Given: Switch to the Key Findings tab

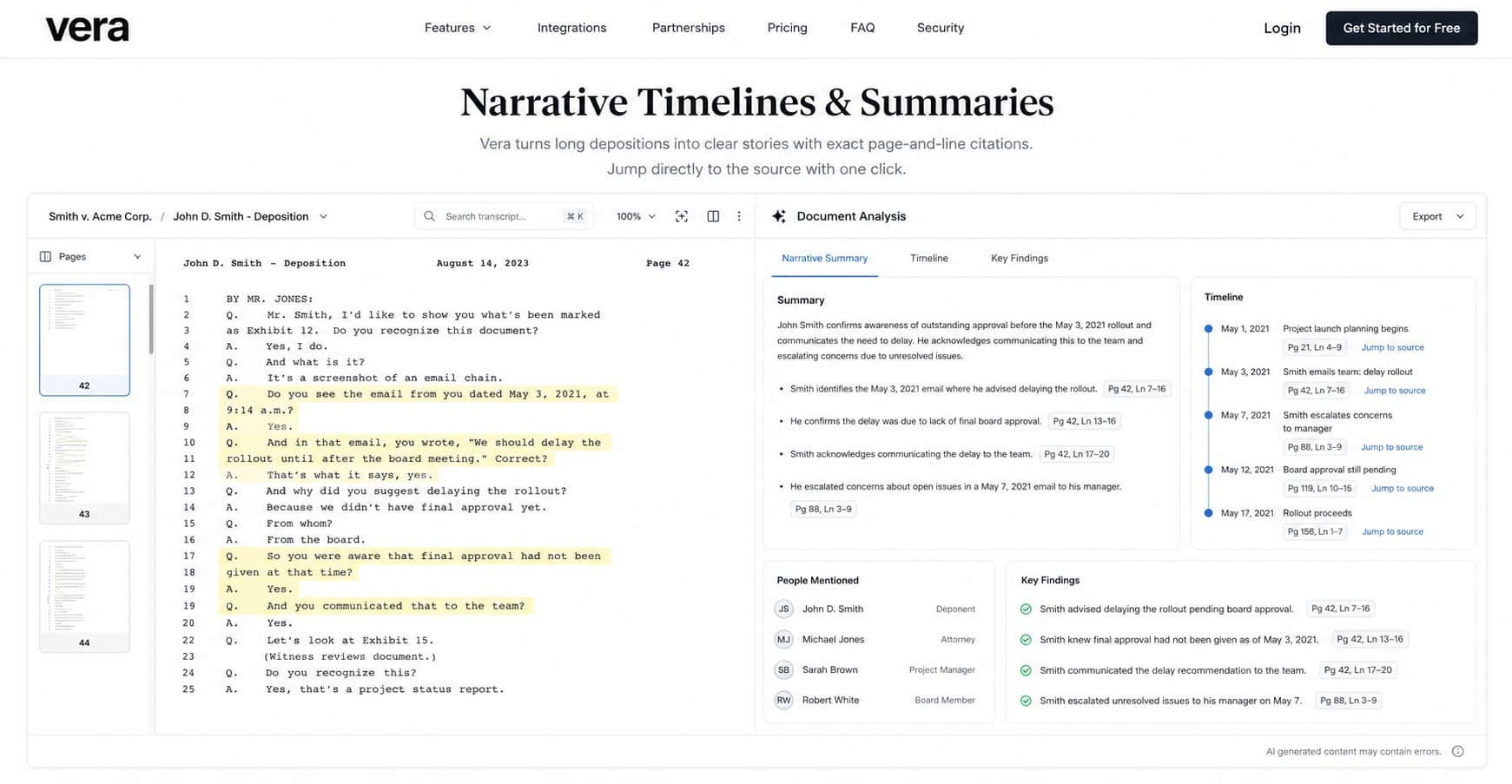Looking at the screenshot, I should point(1019,258).
